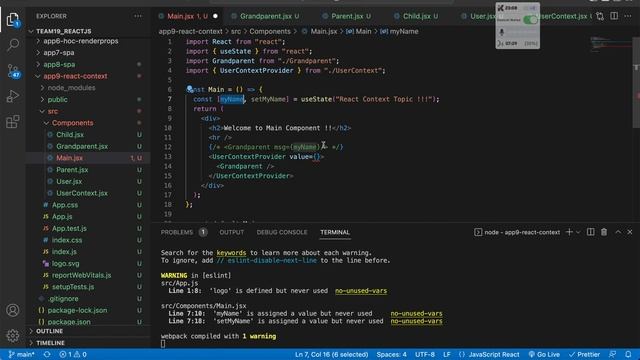The image size is (640, 360).
Task: Open the Accounts icon
Action: click(x=13, y=310)
